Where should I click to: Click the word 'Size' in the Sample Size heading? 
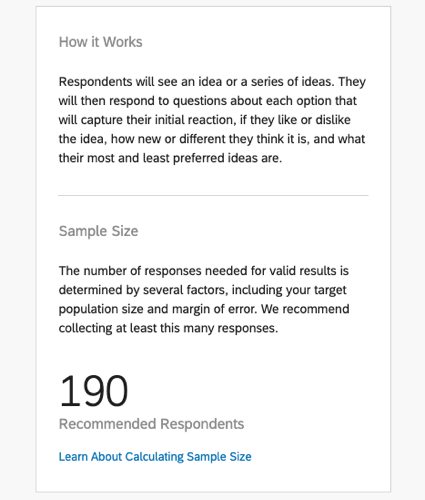[125, 231]
